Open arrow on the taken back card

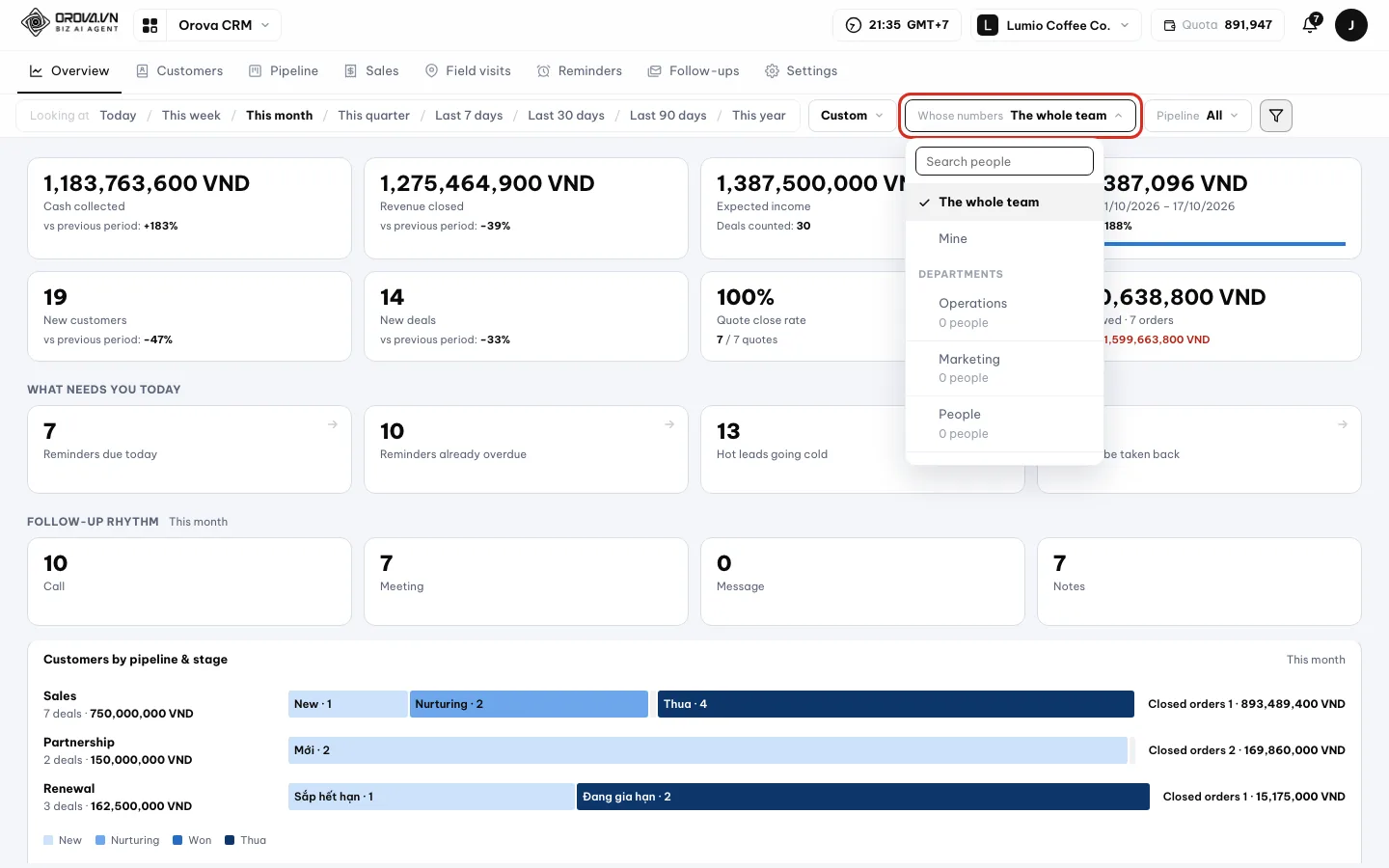click(1343, 424)
